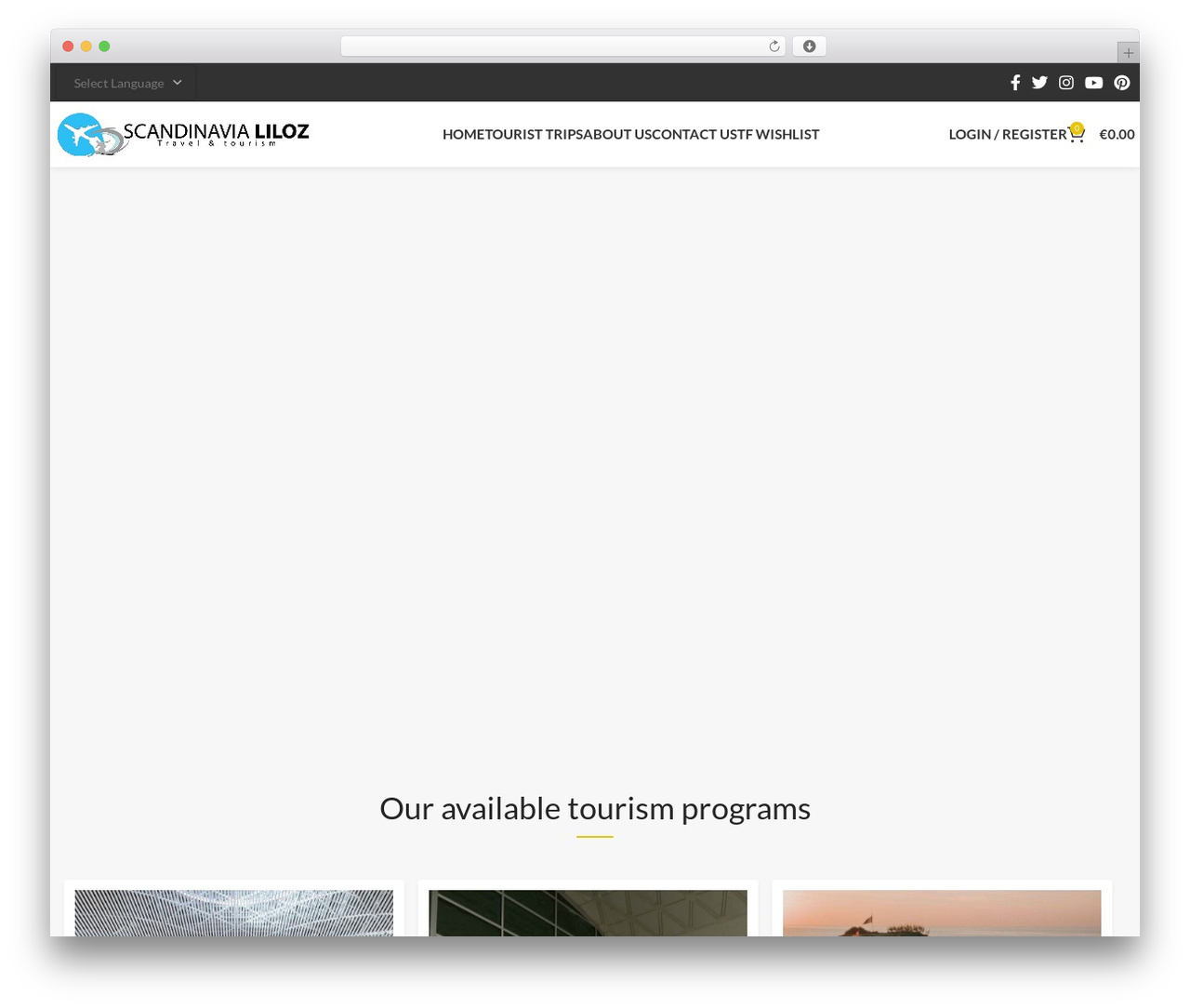Click the 'Our available tourism programs' heading
This screenshot has height=1008, width=1190.
coord(595,808)
